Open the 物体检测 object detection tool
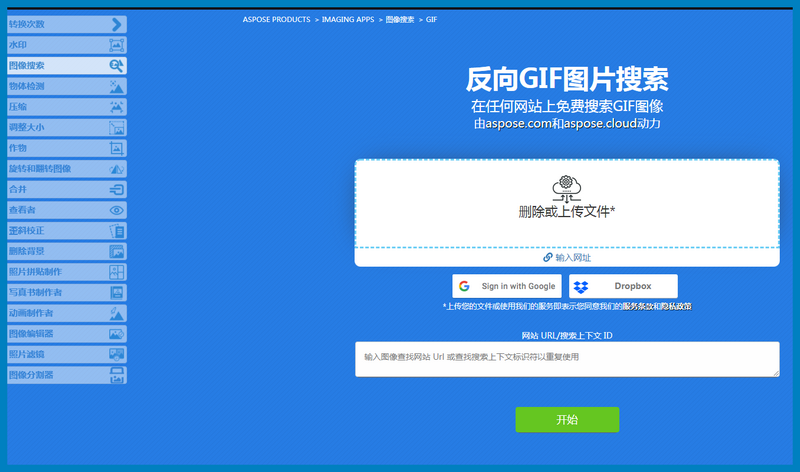The width and height of the screenshot is (800, 472). point(67,86)
